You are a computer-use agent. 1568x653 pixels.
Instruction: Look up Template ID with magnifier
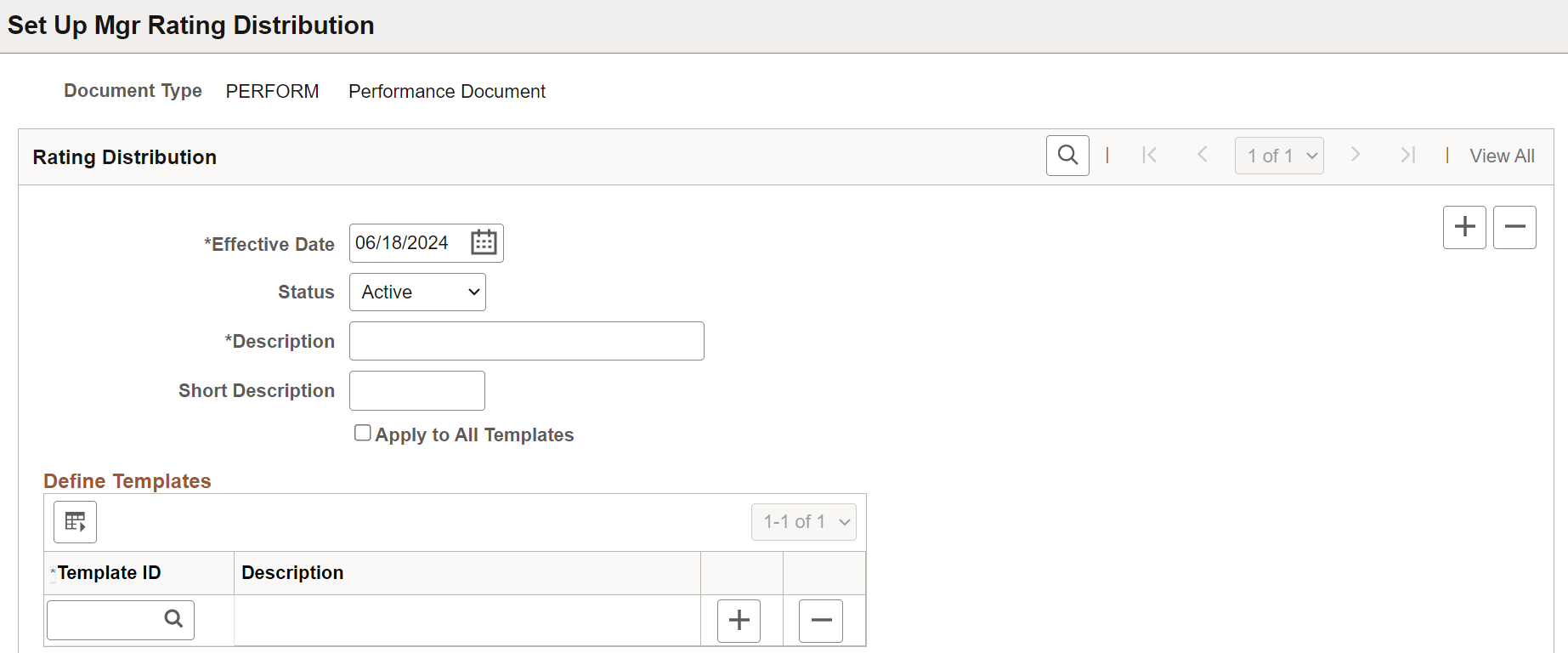[173, 619]
